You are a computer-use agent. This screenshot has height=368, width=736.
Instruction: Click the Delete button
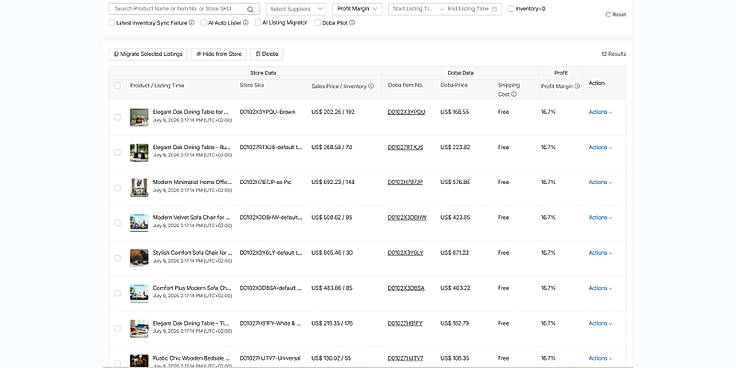pyautogui.click(x=267, y=54)
